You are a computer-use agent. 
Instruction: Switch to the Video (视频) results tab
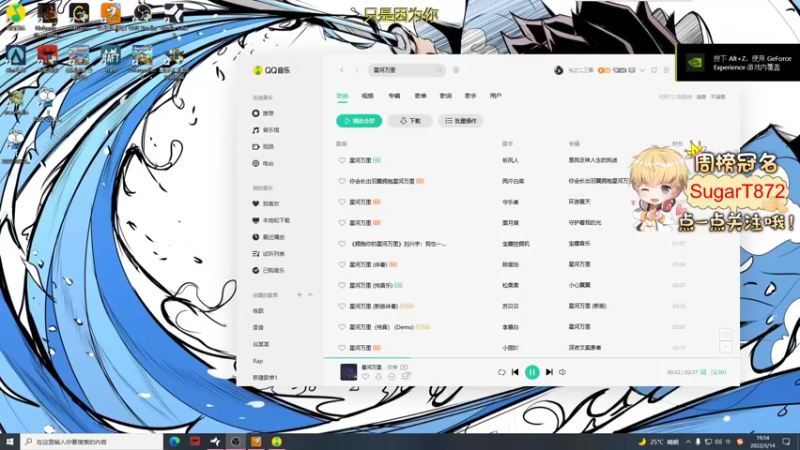(x=367, y=96)
